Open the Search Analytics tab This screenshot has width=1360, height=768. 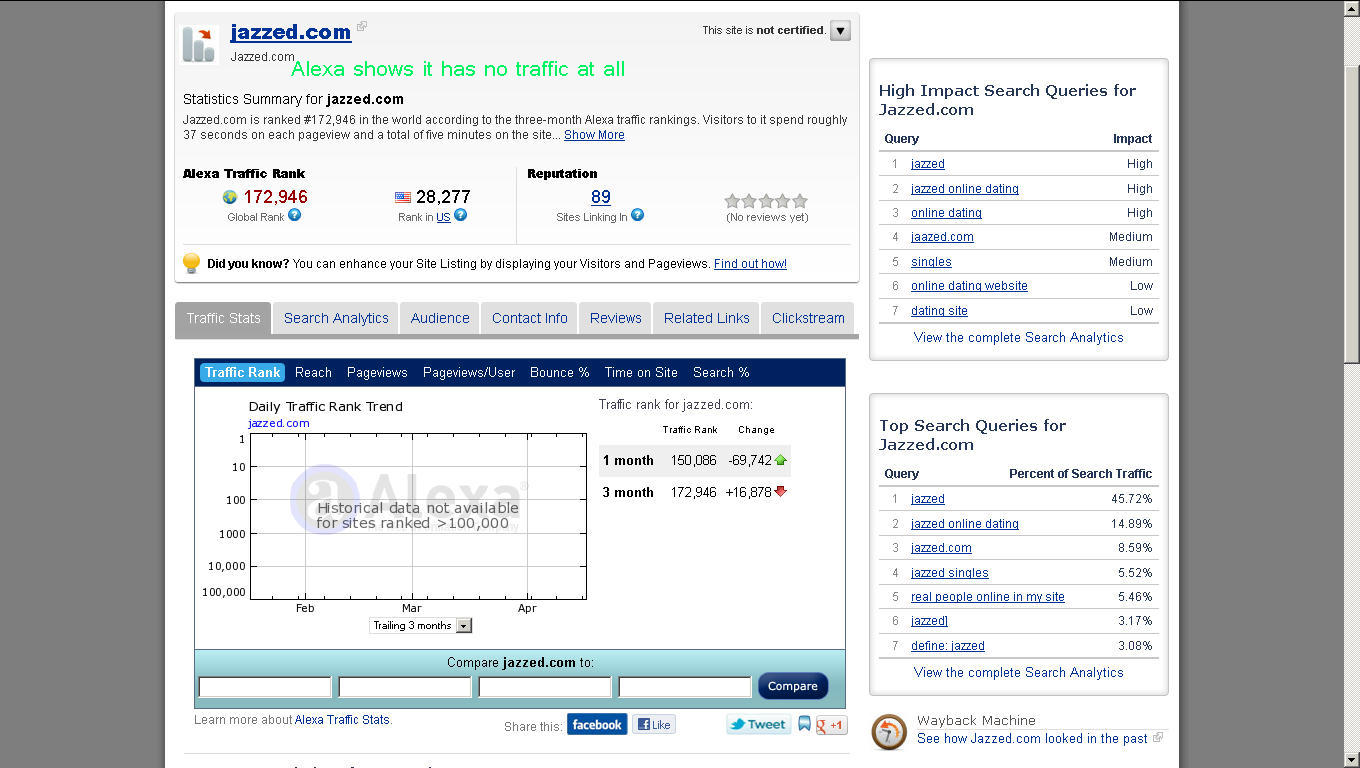tap(336, 318)
